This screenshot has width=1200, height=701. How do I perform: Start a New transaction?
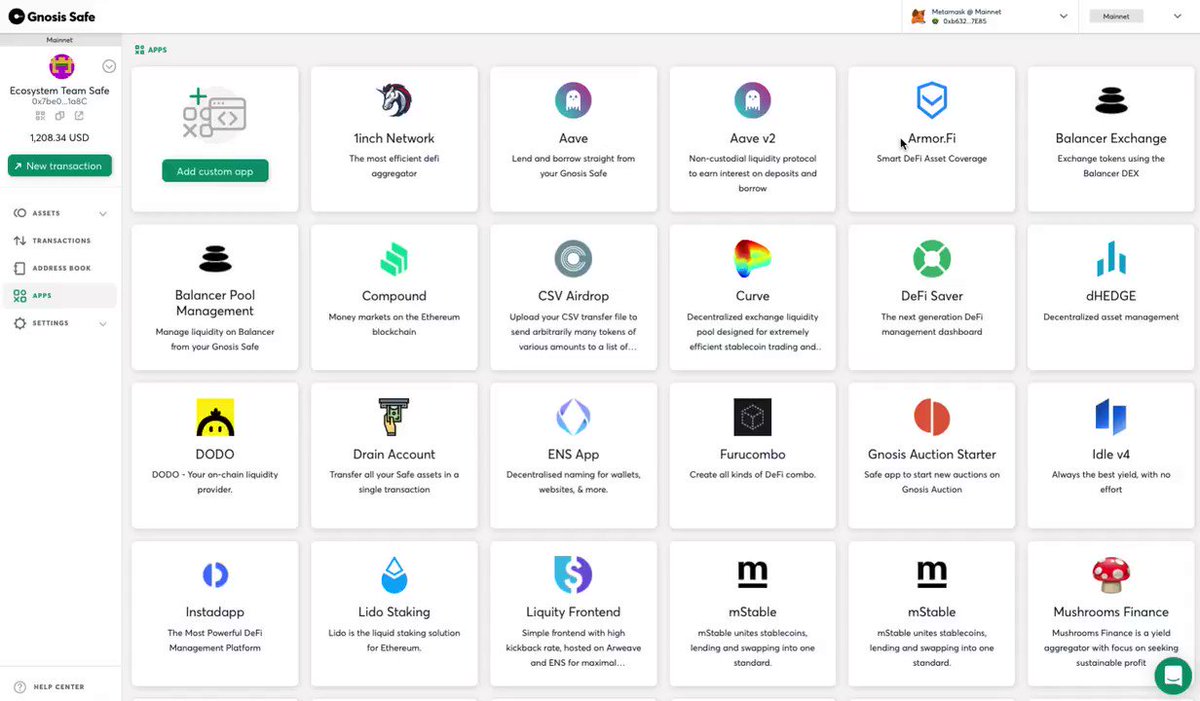[59, 165]
